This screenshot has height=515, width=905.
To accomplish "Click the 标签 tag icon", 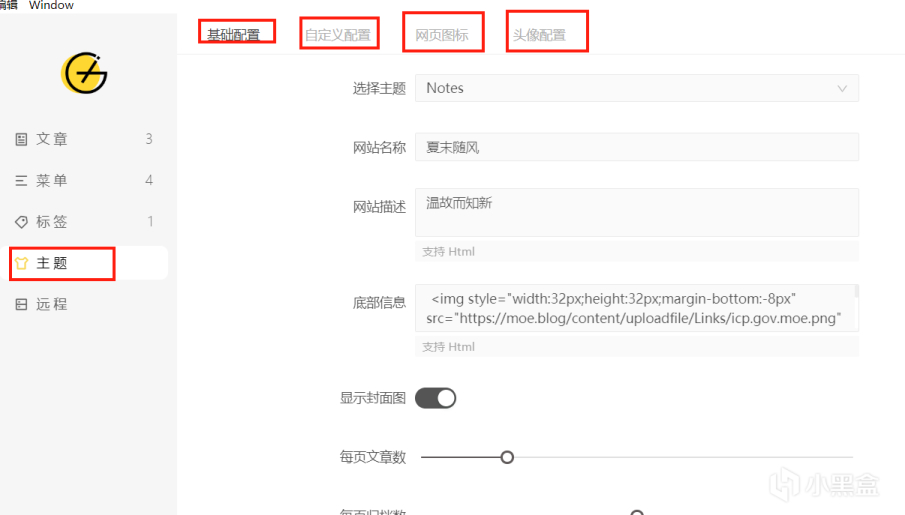I will (21, 222).
